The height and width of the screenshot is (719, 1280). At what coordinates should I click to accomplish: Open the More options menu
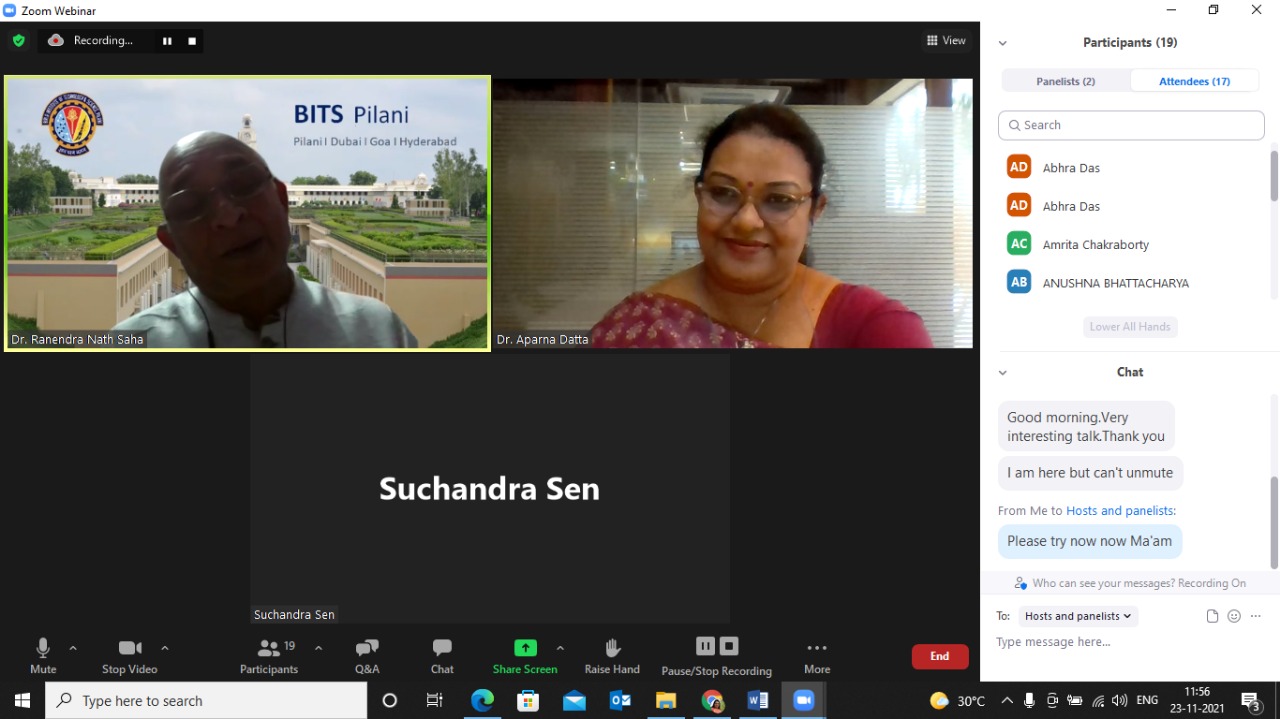pos(817,657)
